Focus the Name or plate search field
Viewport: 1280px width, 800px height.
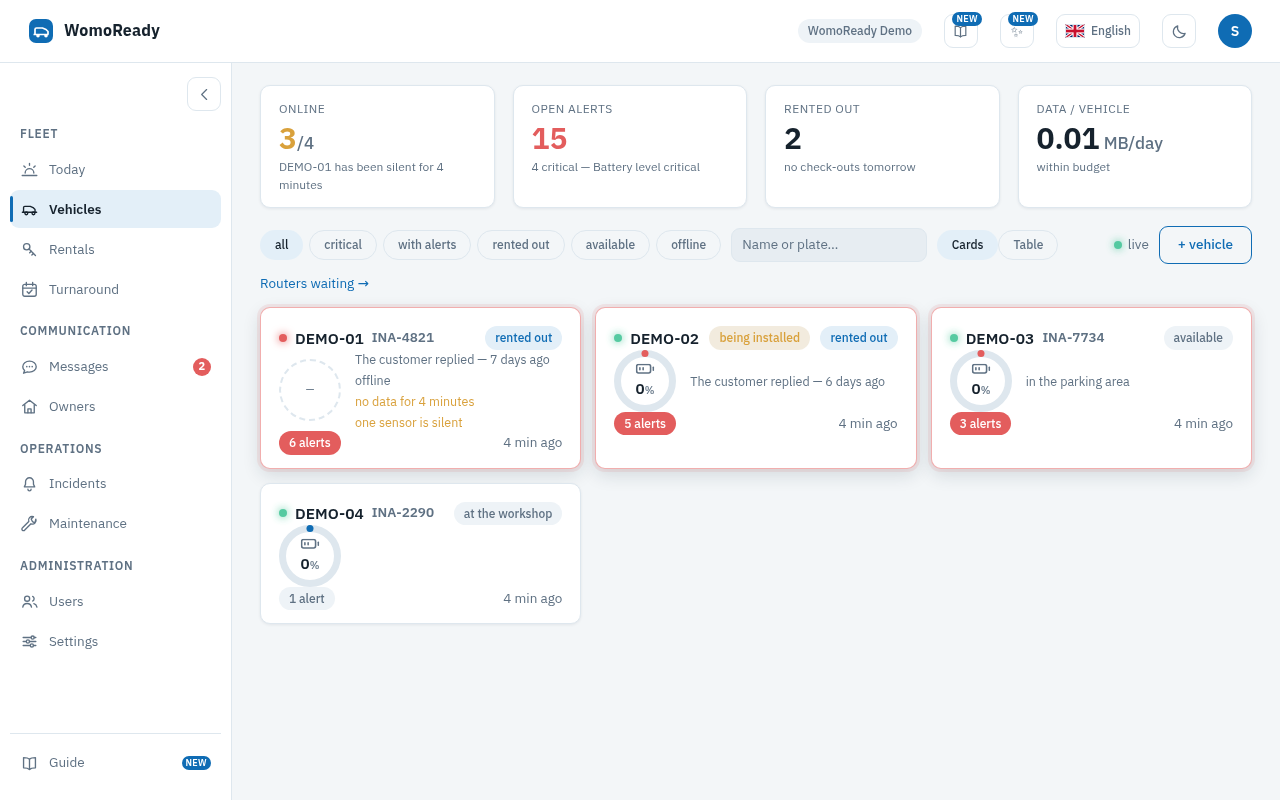[829, 245]
